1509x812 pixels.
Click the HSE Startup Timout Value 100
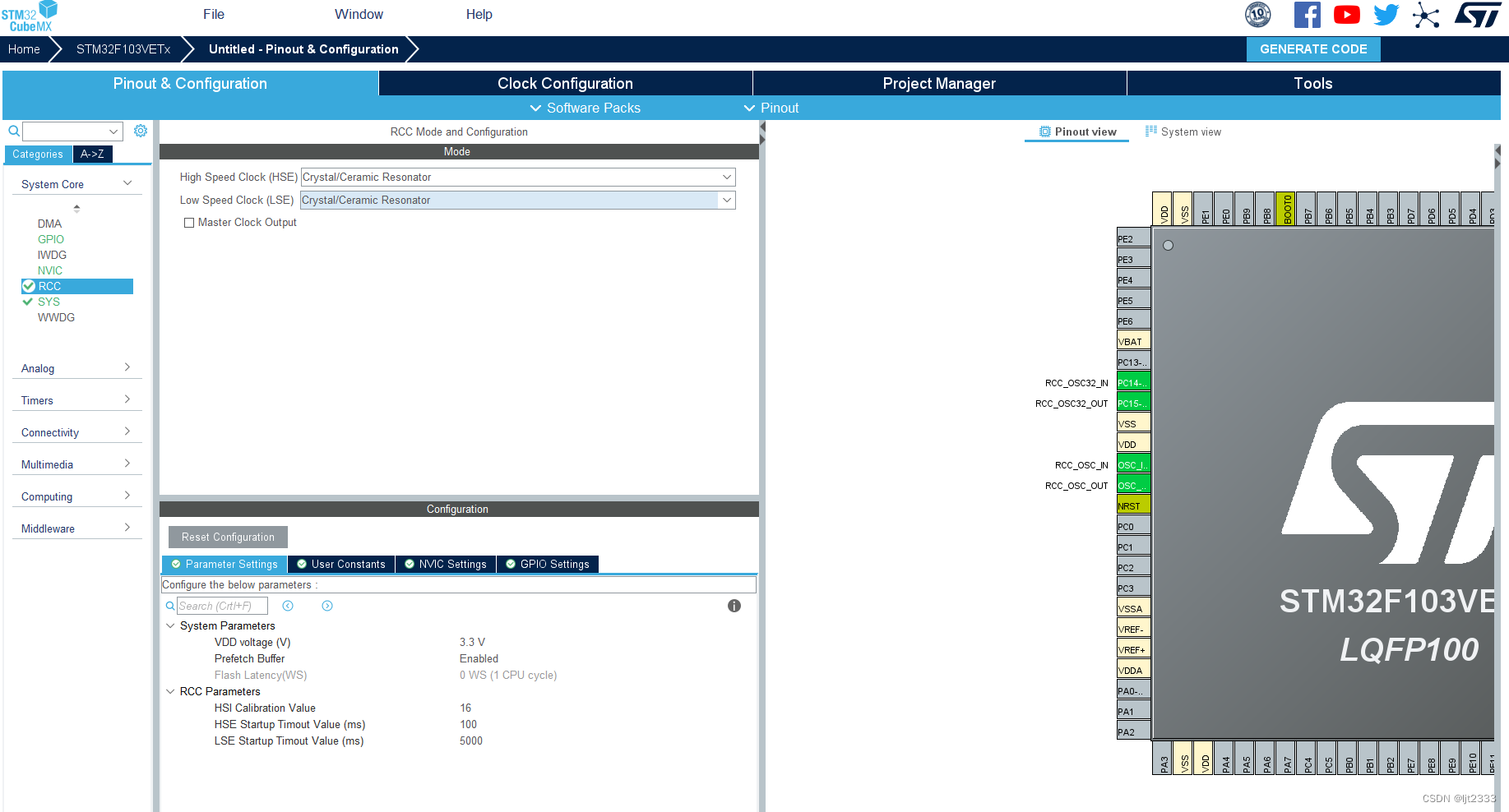468,724
